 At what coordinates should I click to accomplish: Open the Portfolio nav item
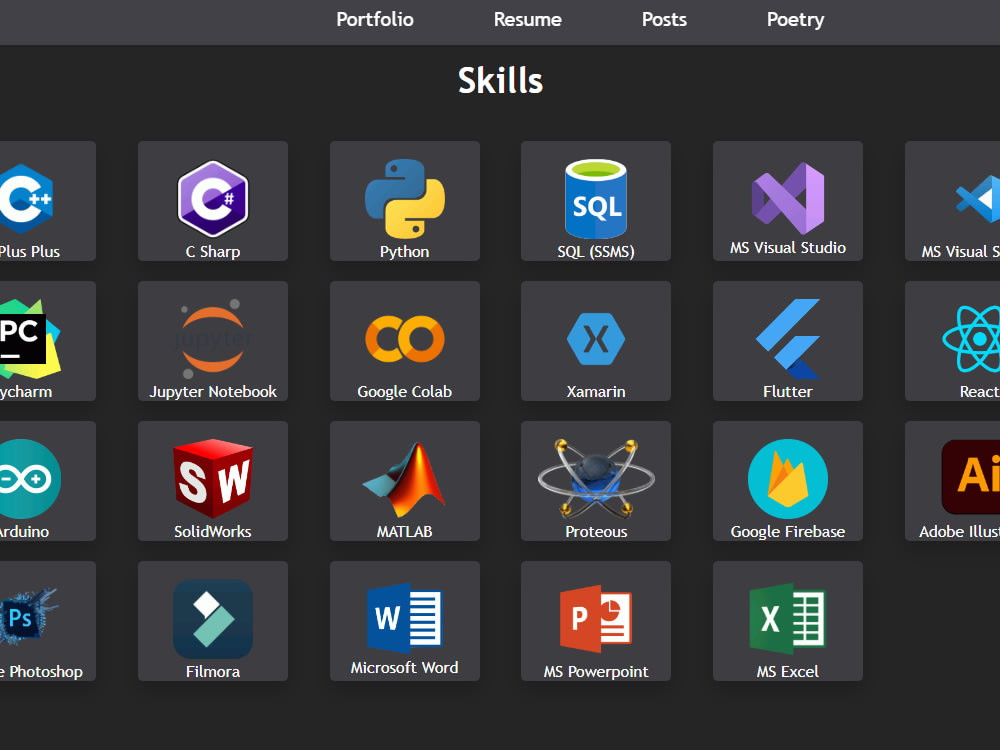click(375, 20)
